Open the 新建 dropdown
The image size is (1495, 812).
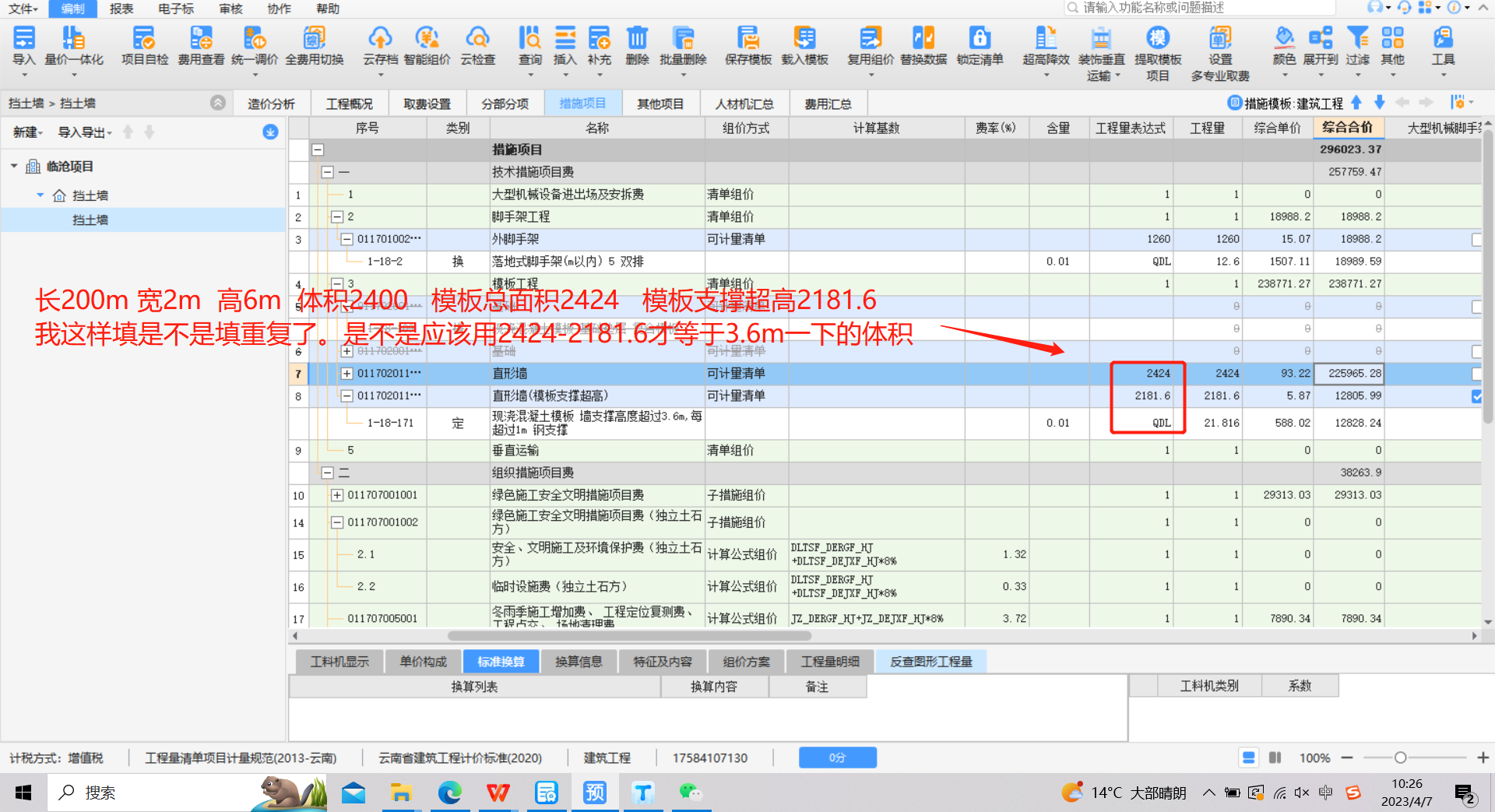(27, 132)
